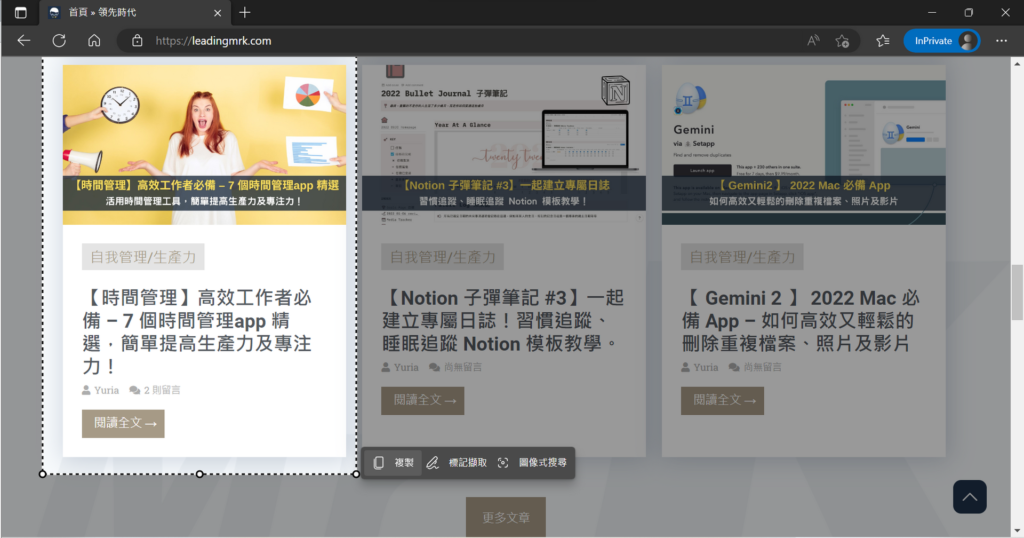Screen dimensions: 1024x538
Task: Refresh the page with the reload icon
Action: point(59,40)
